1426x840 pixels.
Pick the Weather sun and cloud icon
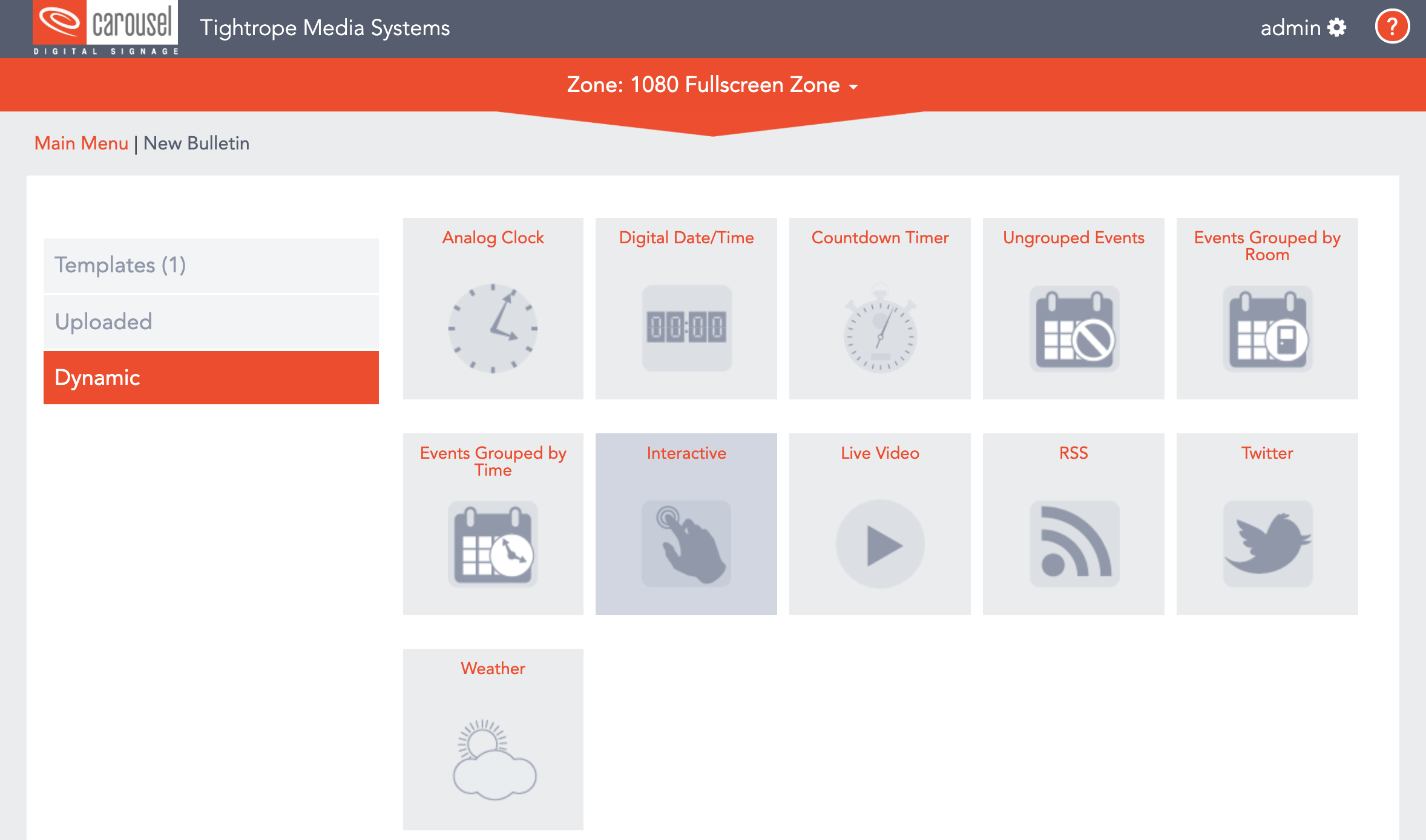(x=494, y=760)
